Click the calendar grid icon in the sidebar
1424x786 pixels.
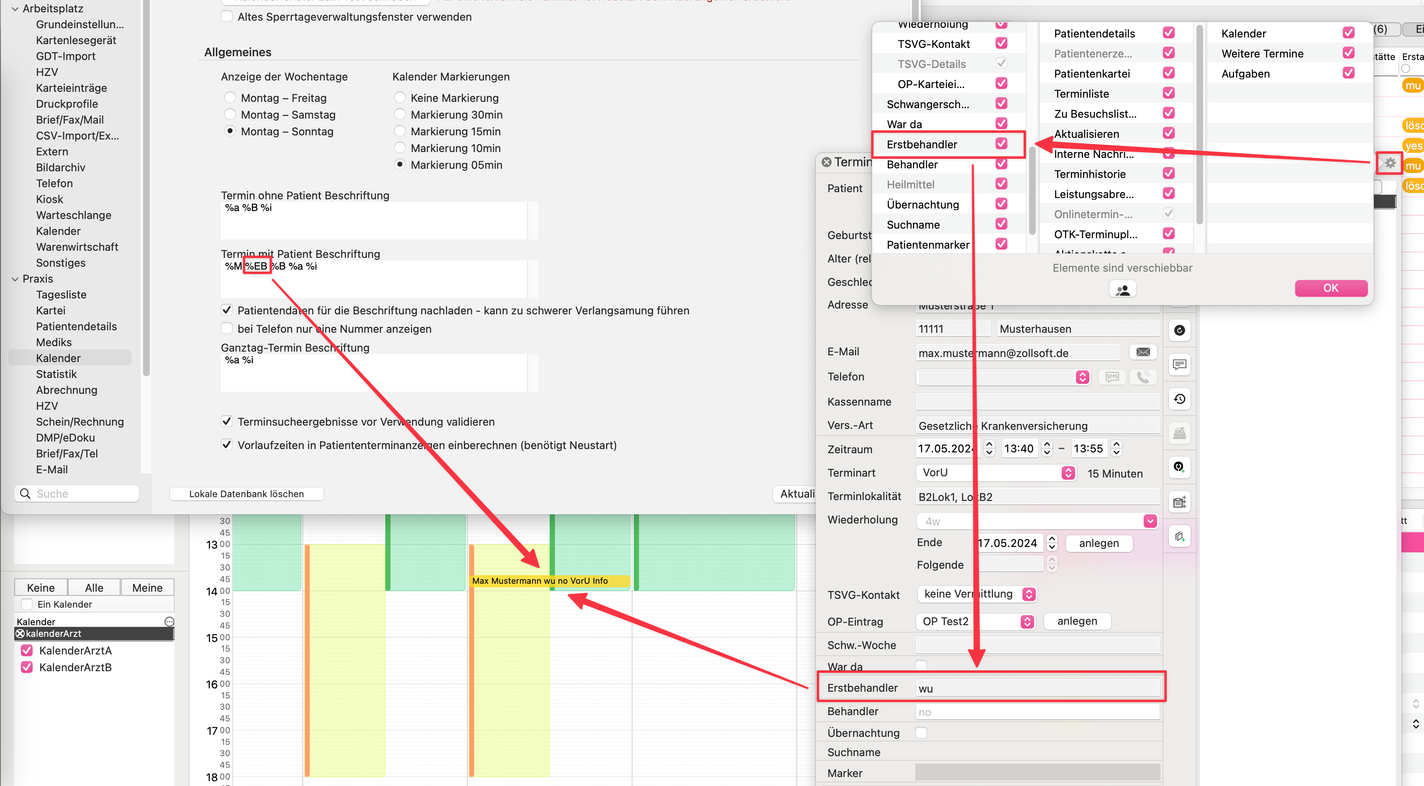pyautogui.click(x=1180, y=502)
